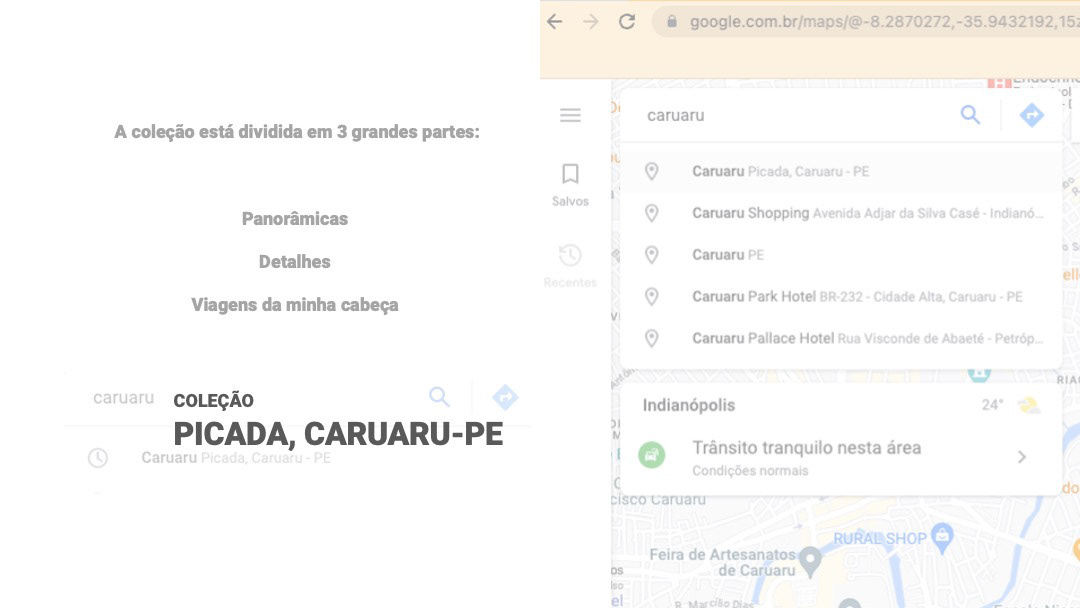
Task: Click faded caruaru search text on left slide
Action: 123,398
